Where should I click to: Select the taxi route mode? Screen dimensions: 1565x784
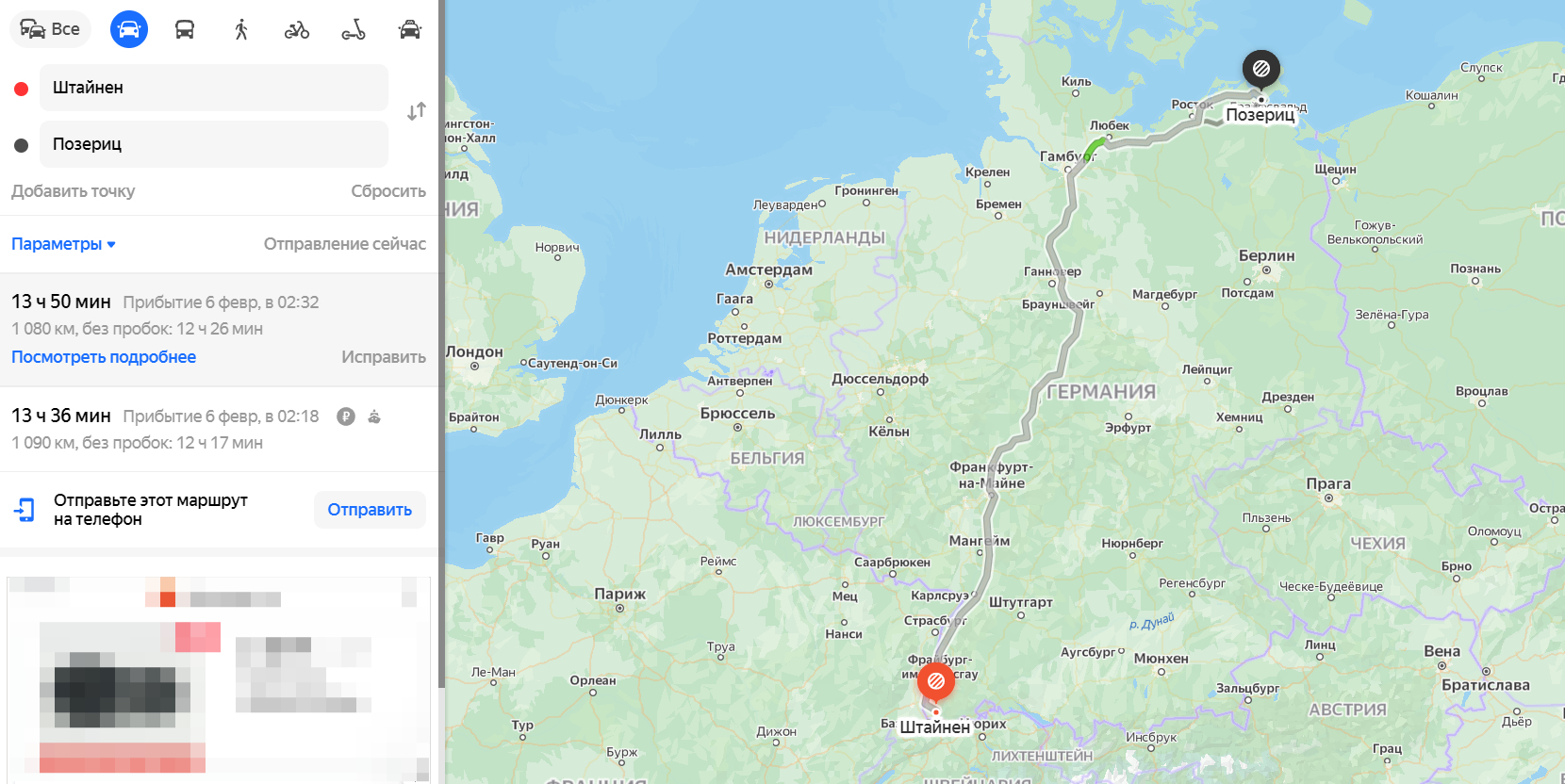click(410, 29)
